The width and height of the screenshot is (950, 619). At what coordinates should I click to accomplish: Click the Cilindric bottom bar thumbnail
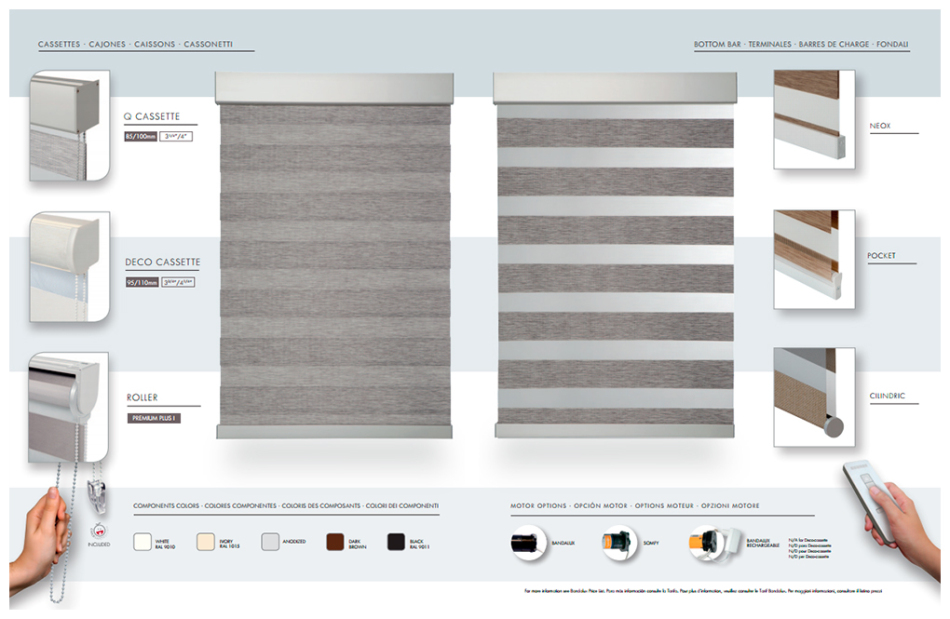pyautogui.click(x=814, y=396)
